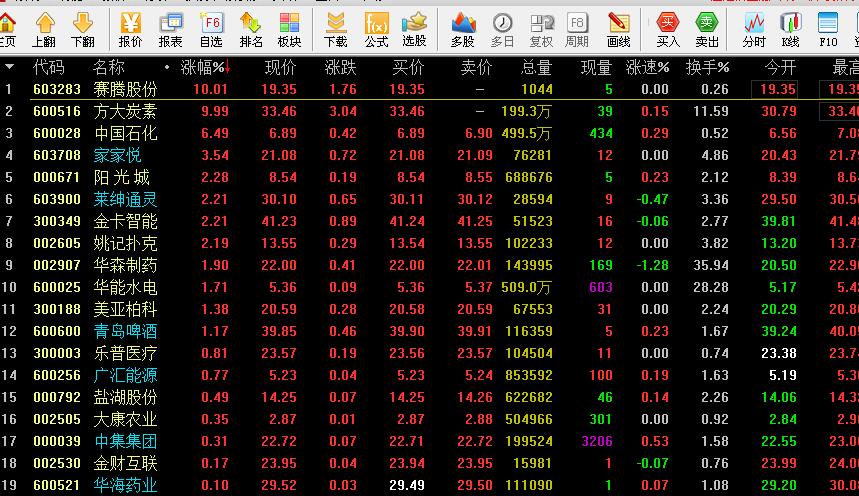
Task: Select the 中国石化 stock name
Action: coord(125,133)
